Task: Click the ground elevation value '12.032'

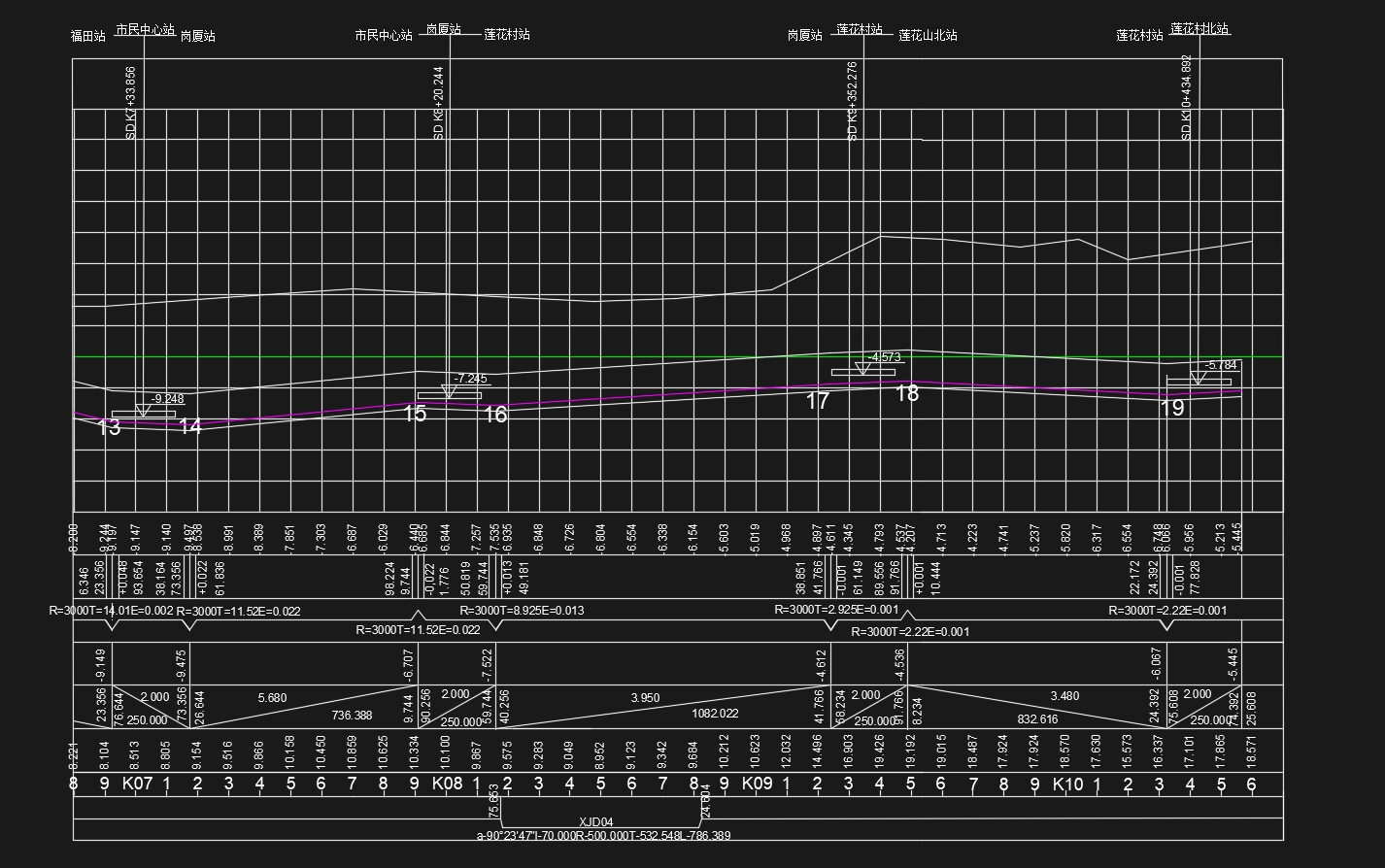Action: pyautogui.click(x=787, y=751)
